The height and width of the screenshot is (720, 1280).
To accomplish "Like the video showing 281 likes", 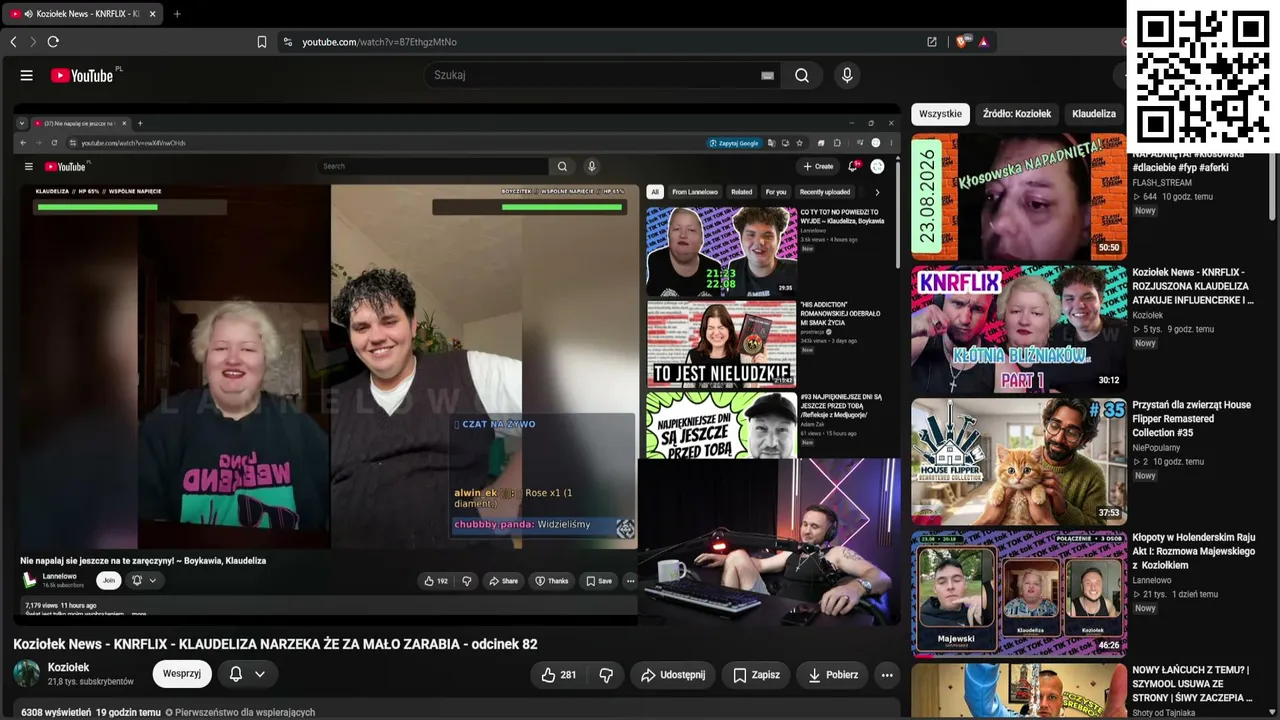I will [x=558, y=675].
